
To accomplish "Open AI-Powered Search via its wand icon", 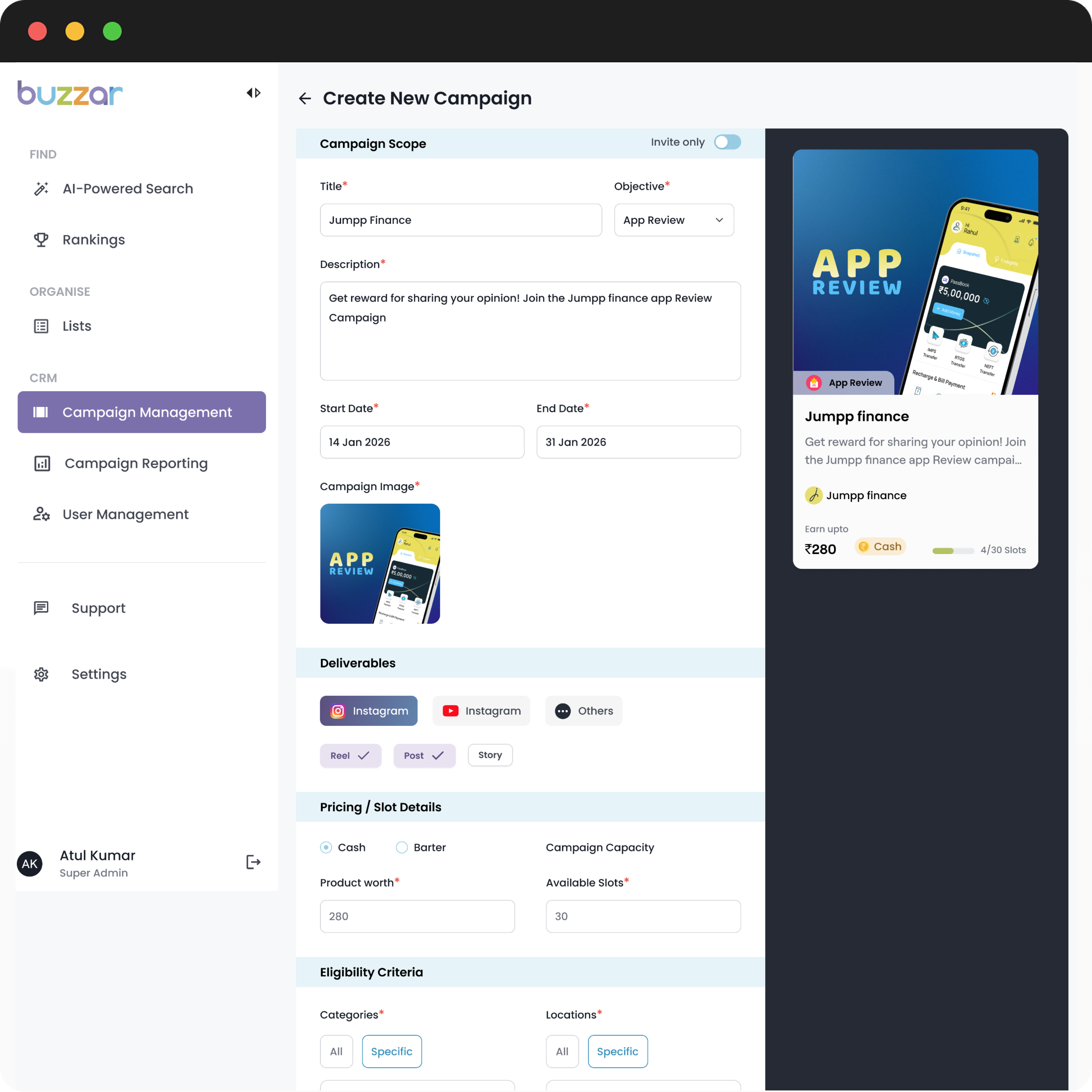I will 41,189.
